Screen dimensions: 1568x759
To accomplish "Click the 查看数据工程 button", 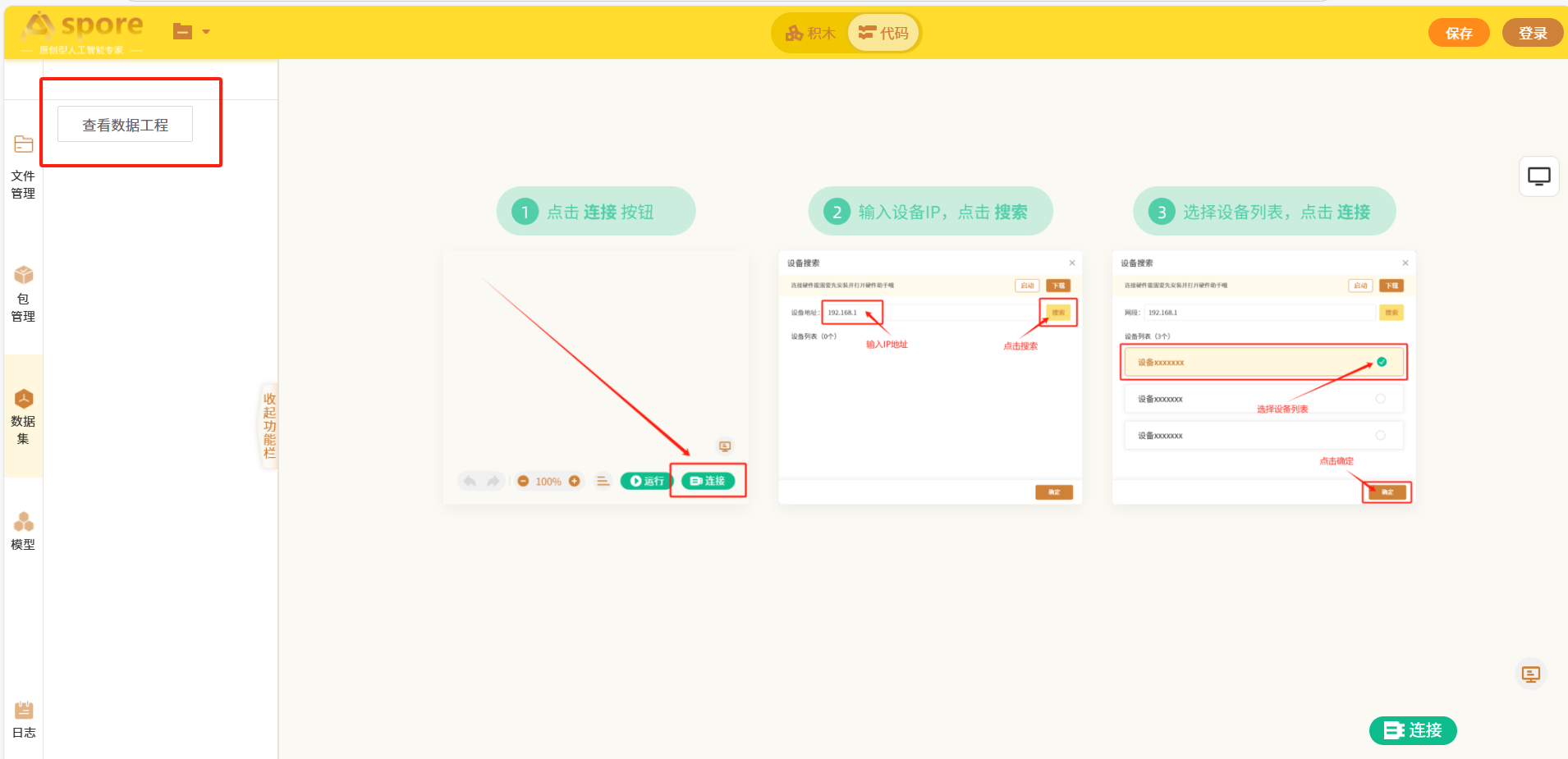I will coord(125,125).
